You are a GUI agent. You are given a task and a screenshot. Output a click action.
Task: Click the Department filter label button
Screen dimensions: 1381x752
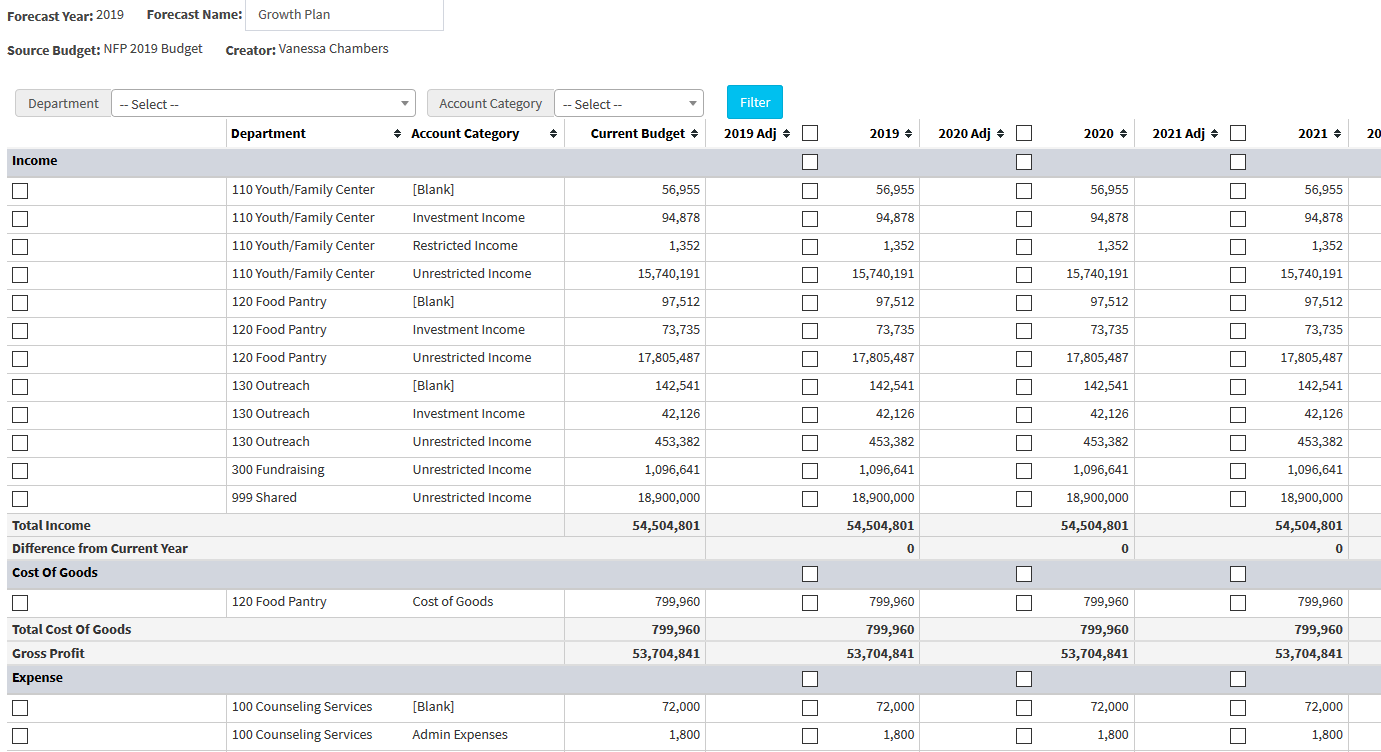coord(63,104)
